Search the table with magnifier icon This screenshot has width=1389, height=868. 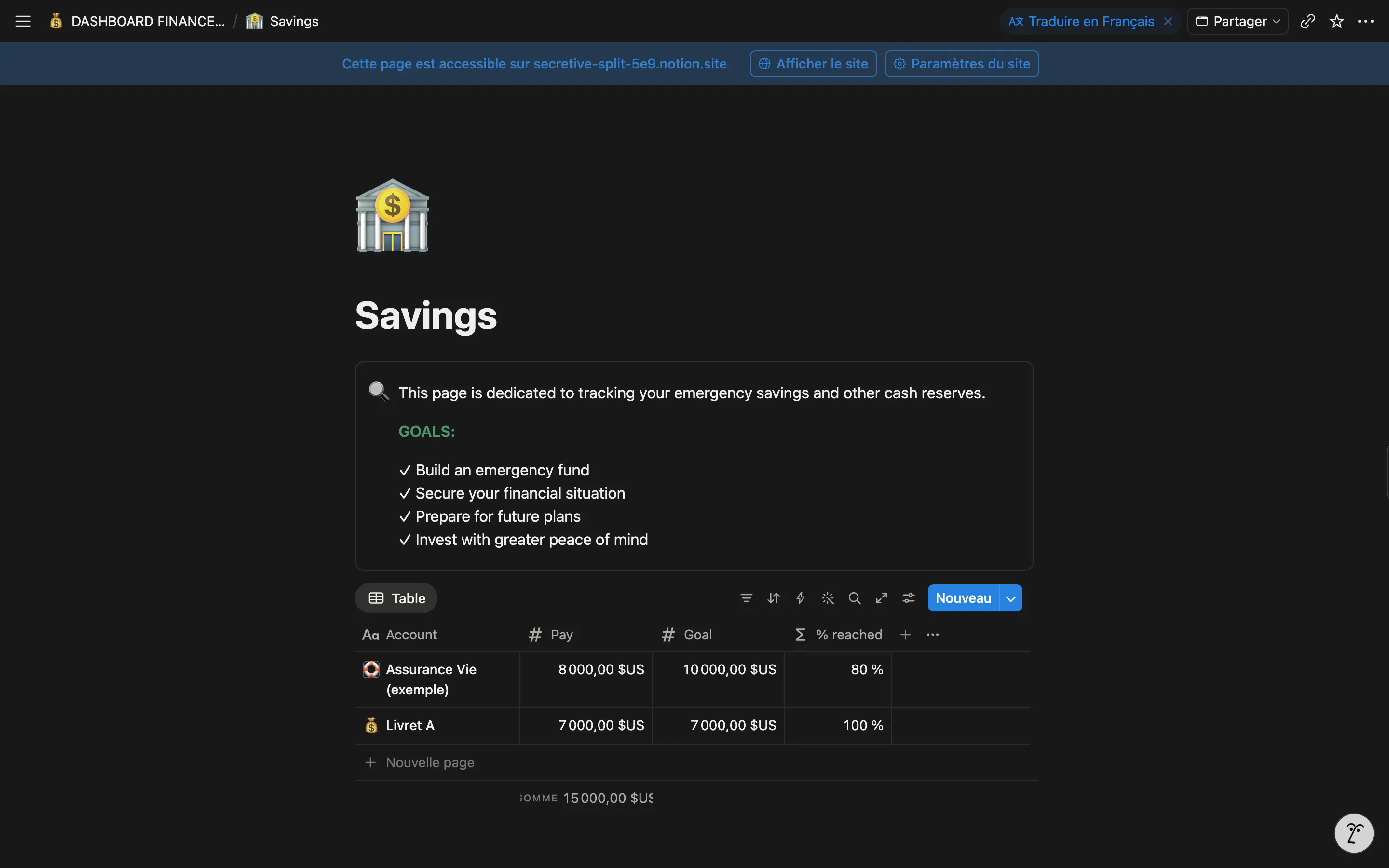[x=854, y=598]
